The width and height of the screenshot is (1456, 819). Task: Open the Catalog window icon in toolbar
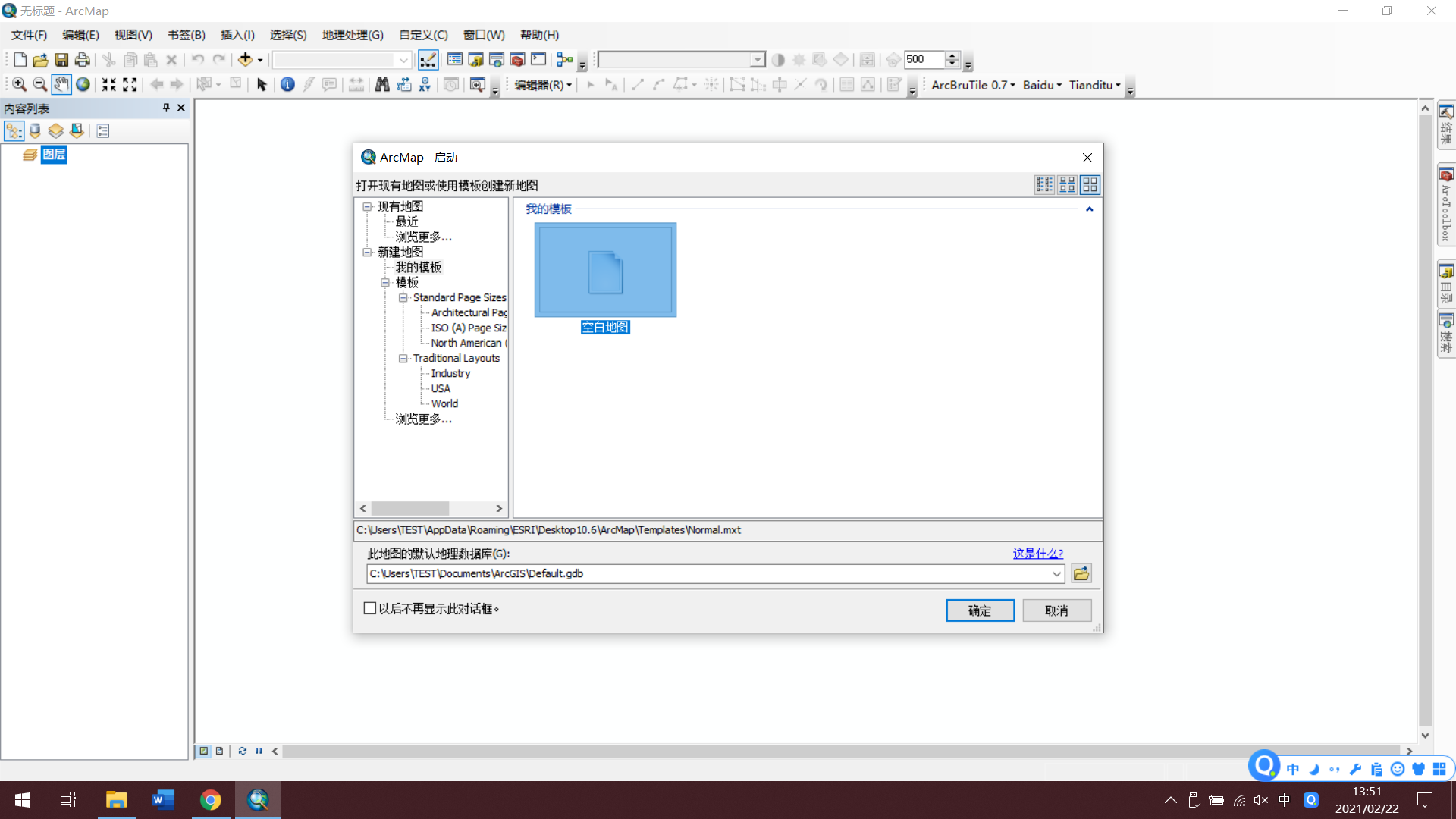(475, 60)
